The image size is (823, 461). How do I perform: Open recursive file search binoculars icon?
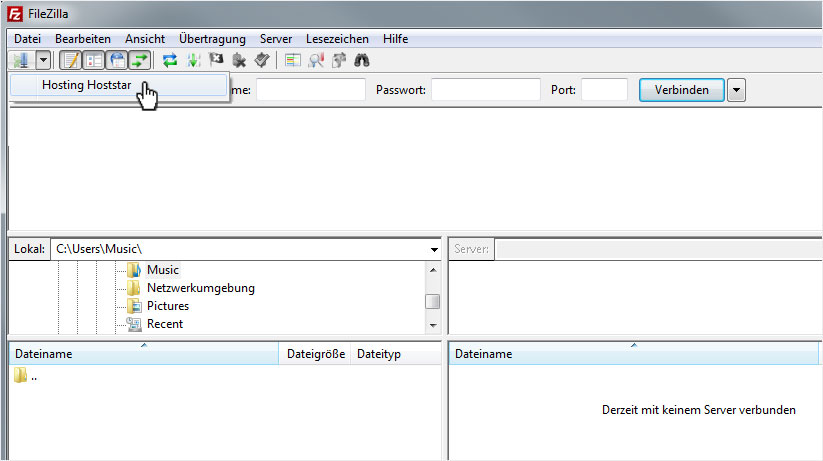(362, 60)
